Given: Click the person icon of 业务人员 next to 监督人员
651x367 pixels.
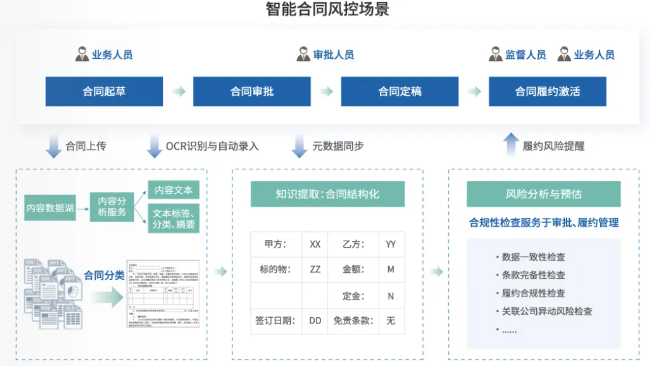Looking at the screenshot, I should tap(564, 54).
